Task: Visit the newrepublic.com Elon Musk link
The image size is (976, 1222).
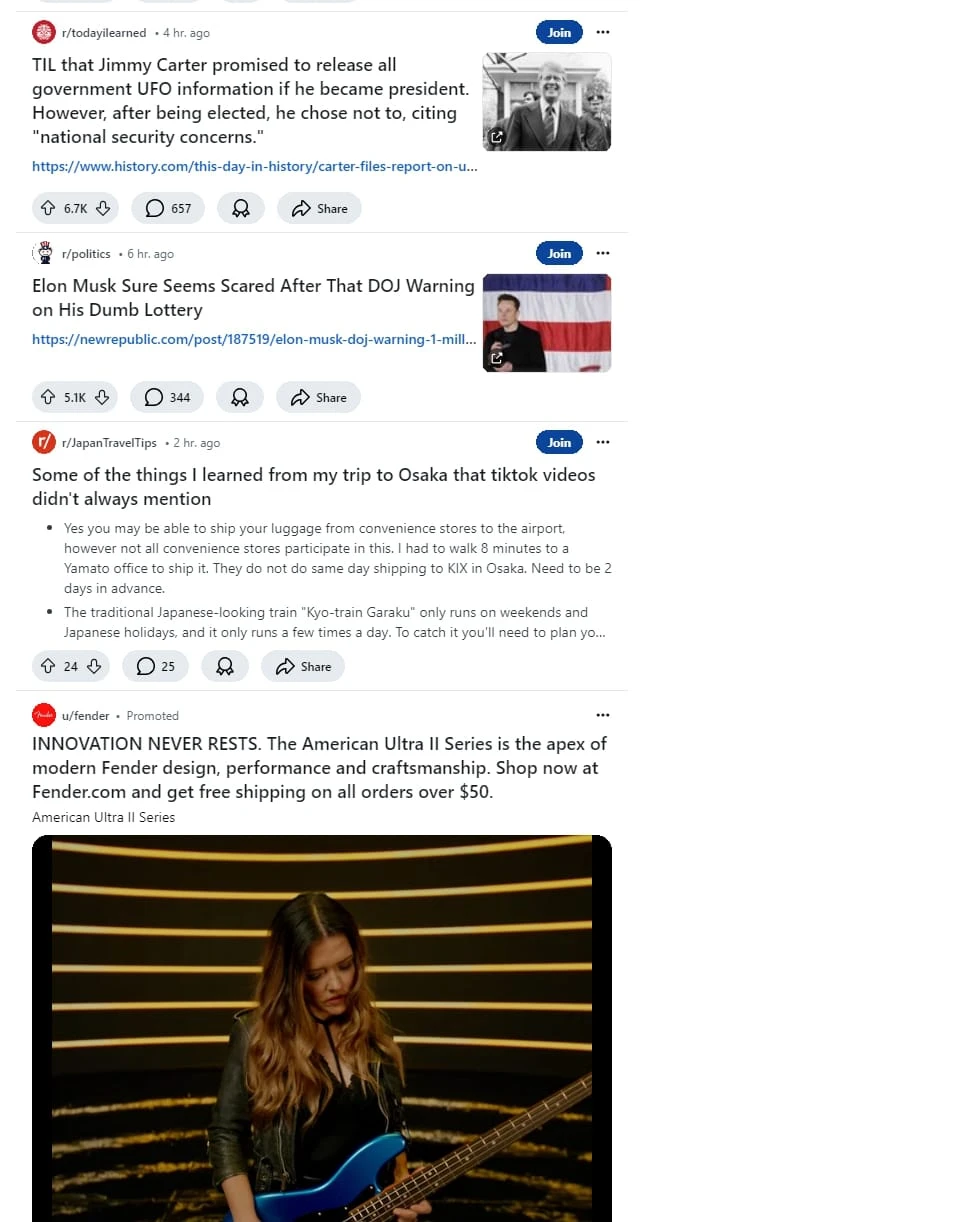Action: (x=255, y=339)
